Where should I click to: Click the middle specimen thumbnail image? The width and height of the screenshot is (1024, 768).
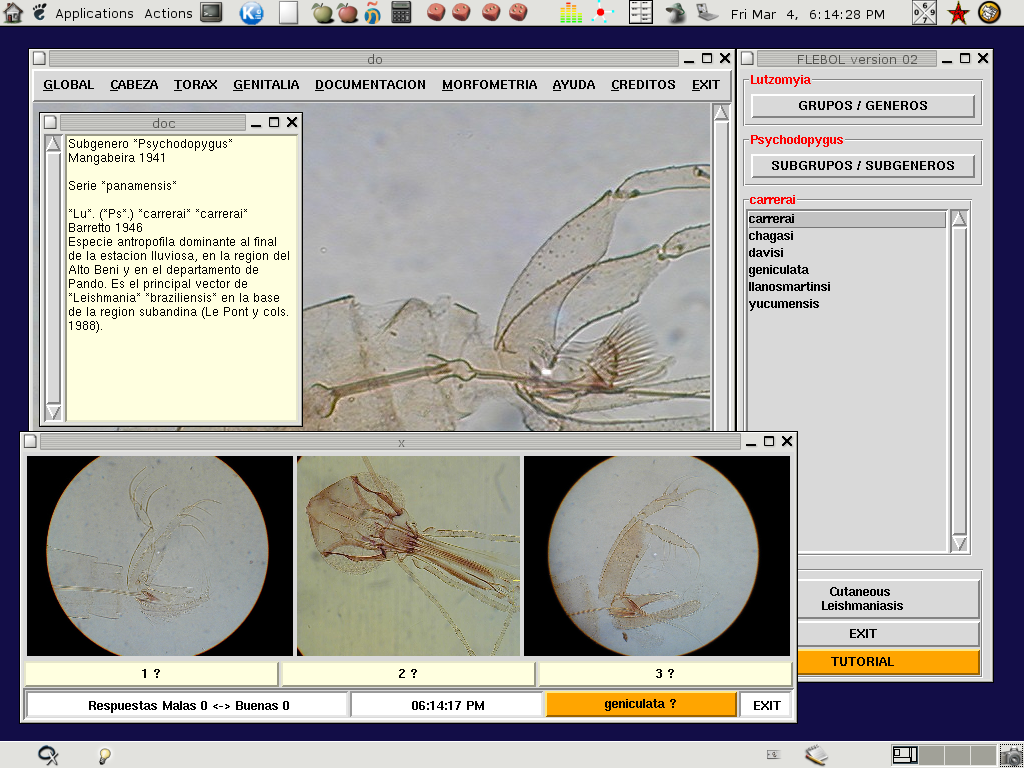click(408, 556)
